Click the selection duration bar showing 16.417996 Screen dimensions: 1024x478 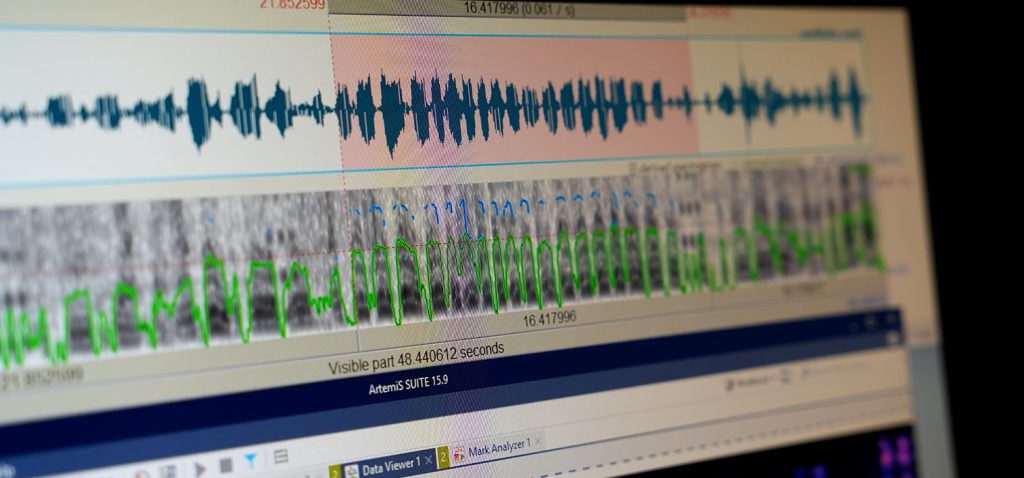click(505, 7)
